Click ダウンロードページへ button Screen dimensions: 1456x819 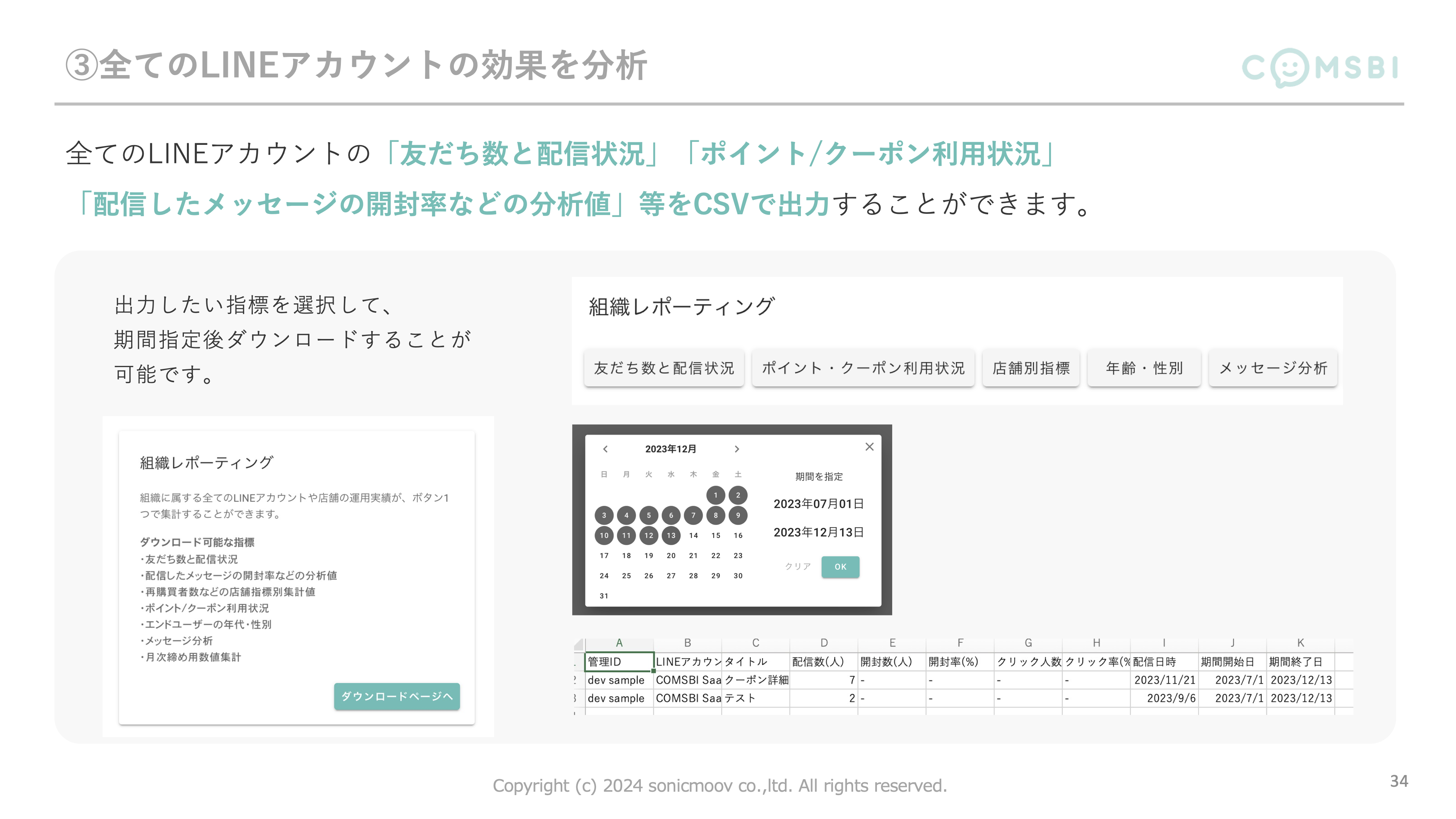tap(397, 696)
